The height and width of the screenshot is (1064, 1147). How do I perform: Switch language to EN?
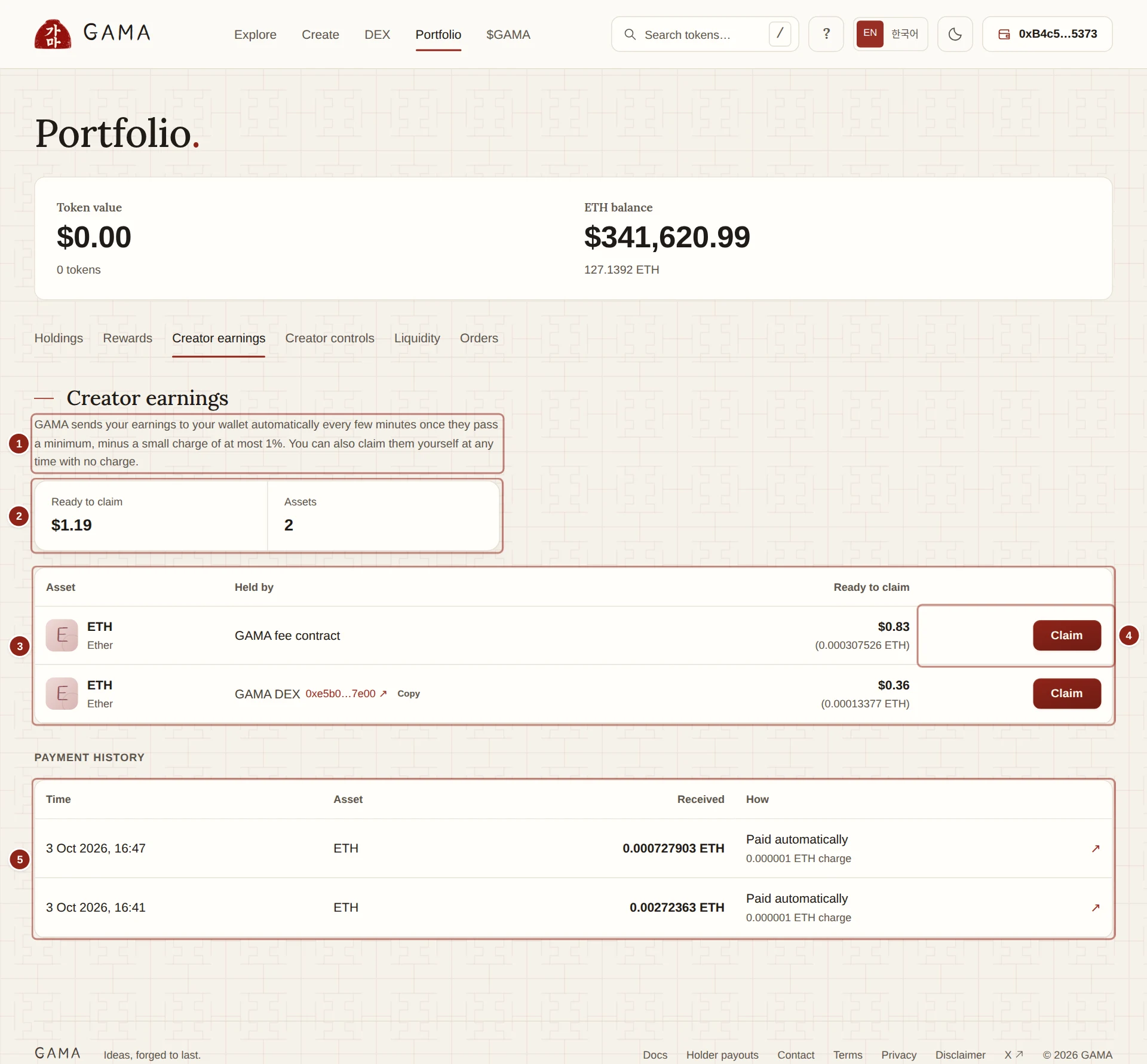870,33
